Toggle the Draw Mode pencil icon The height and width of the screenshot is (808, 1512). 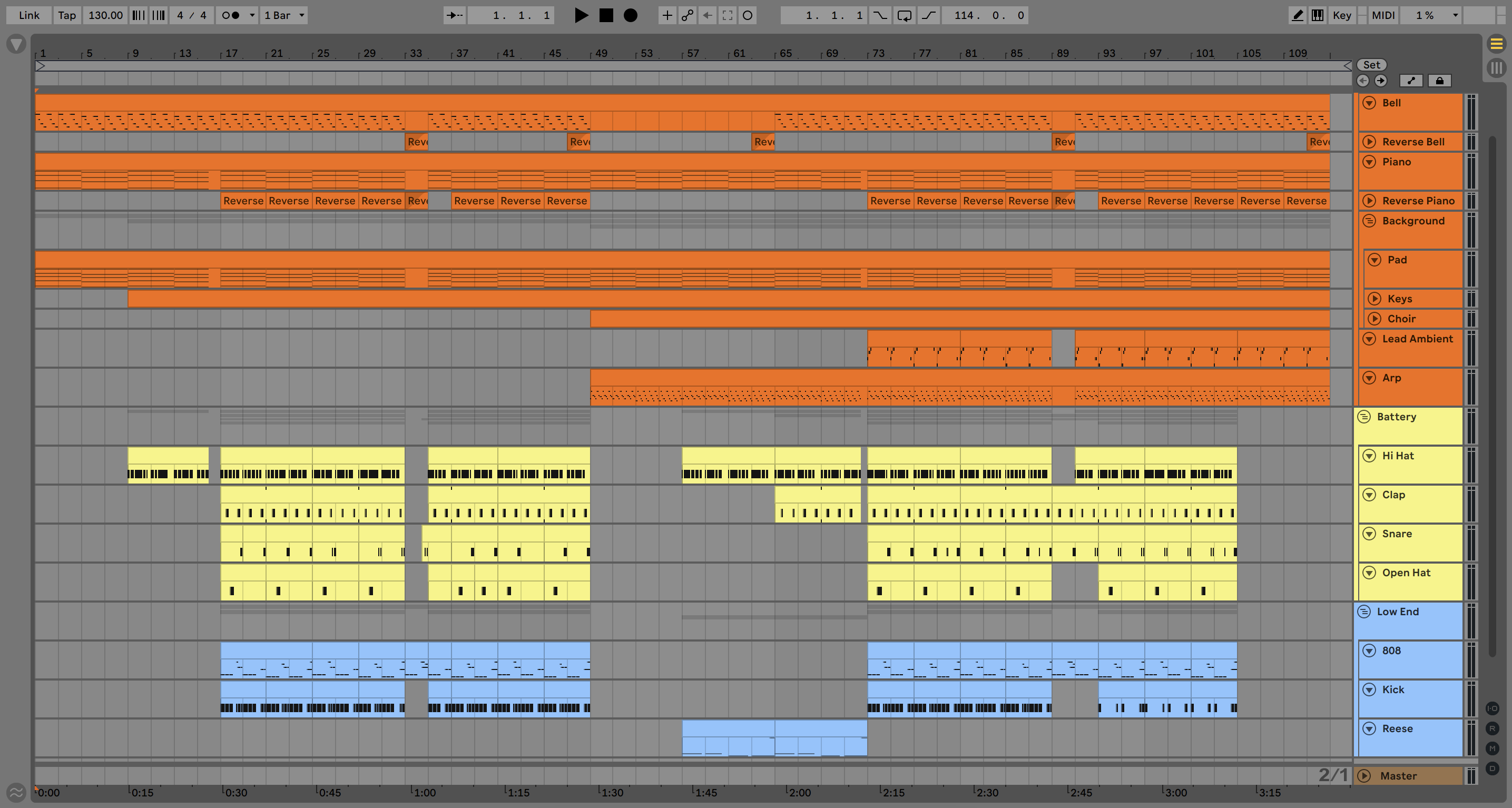click(1297, 15)
